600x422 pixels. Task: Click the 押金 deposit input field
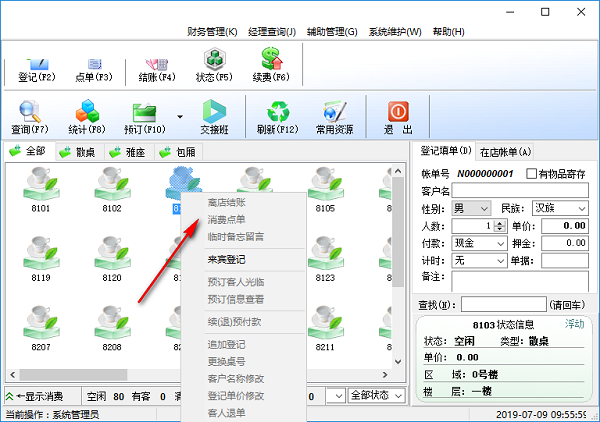click(x=565, y=243)
